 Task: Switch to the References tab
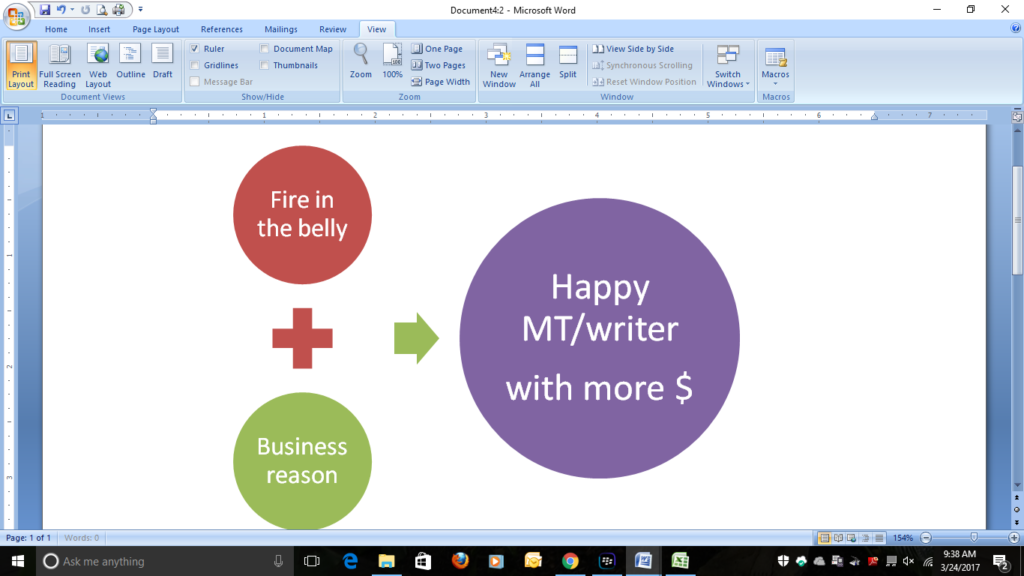[x=221, y=29]
